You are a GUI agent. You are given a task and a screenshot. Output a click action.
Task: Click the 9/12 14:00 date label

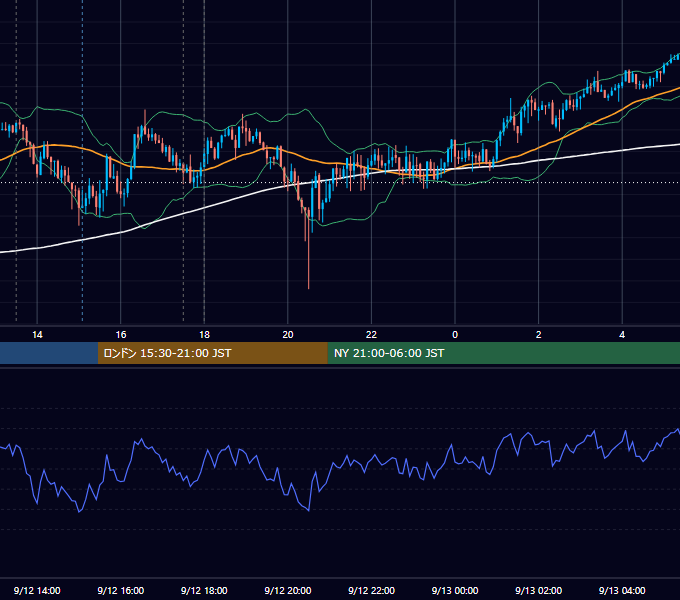coord(37,590)
